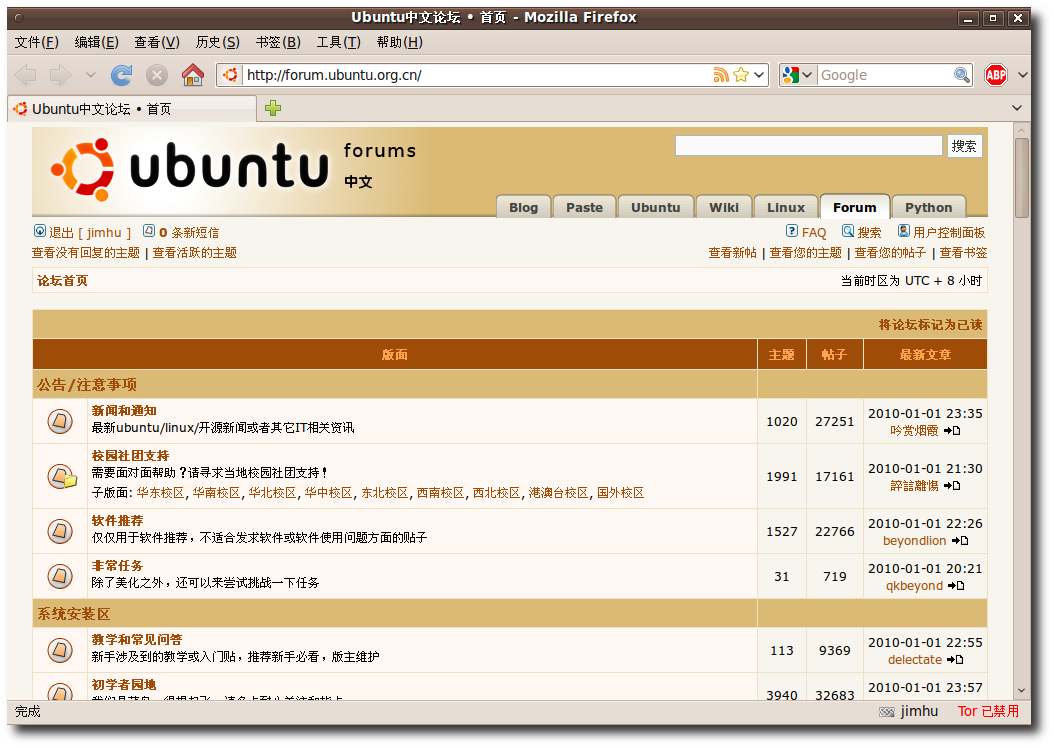The image size is (1054, 748).
Task: Click the 搜索 button beside forum search box
Action: point(964,146)
